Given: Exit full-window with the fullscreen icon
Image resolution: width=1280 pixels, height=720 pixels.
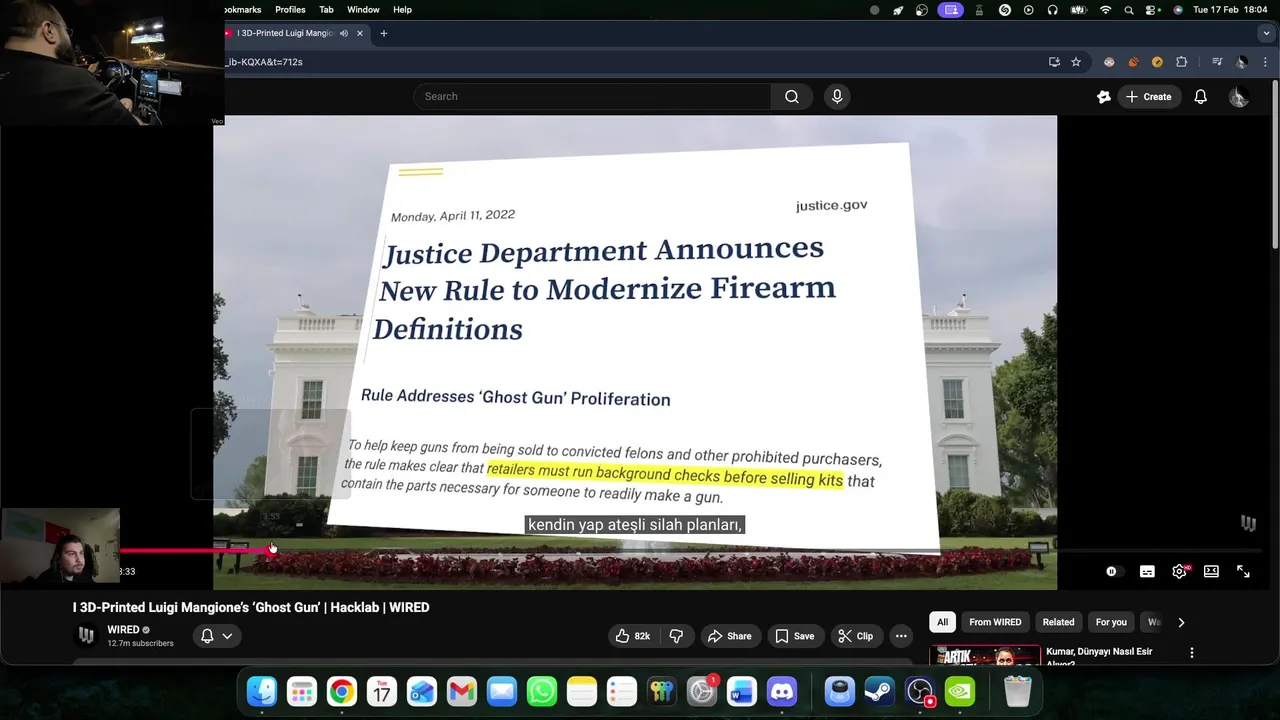Looking at the screenshot, I should pos(1243,571).
